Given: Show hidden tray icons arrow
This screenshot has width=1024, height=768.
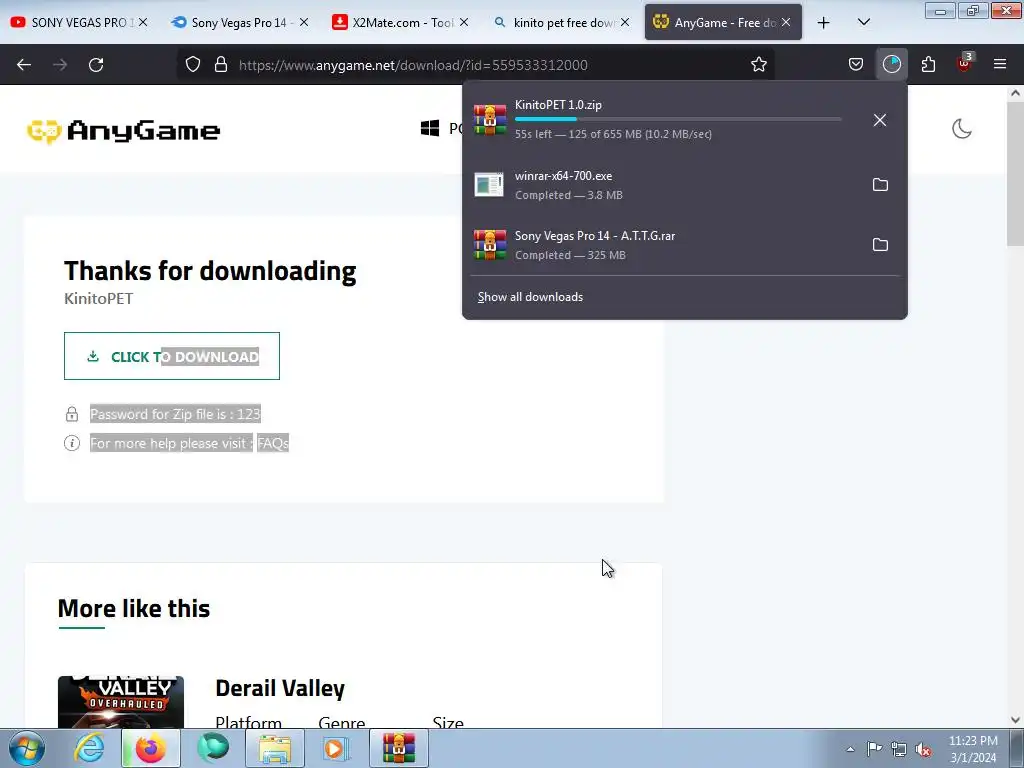Looking at the screenshot, I should click(x=850, y=749).
